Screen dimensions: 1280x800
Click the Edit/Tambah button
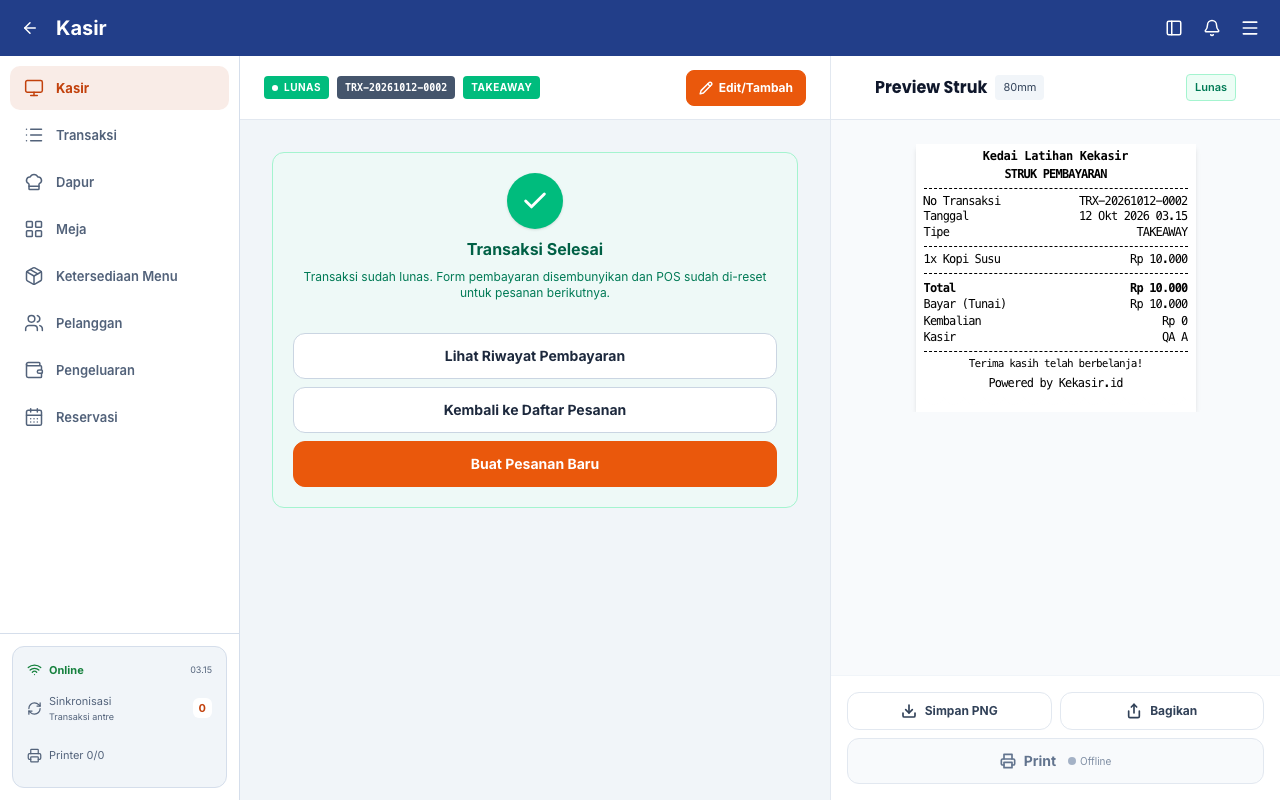pyautogui.click(x=746, y=88)
